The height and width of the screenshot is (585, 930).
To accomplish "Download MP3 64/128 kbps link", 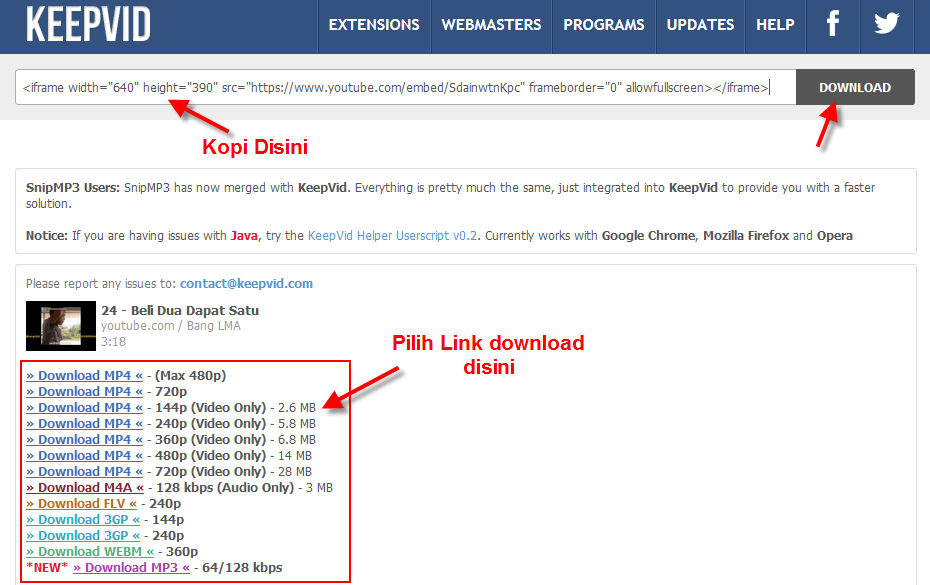I will point(132,568).
